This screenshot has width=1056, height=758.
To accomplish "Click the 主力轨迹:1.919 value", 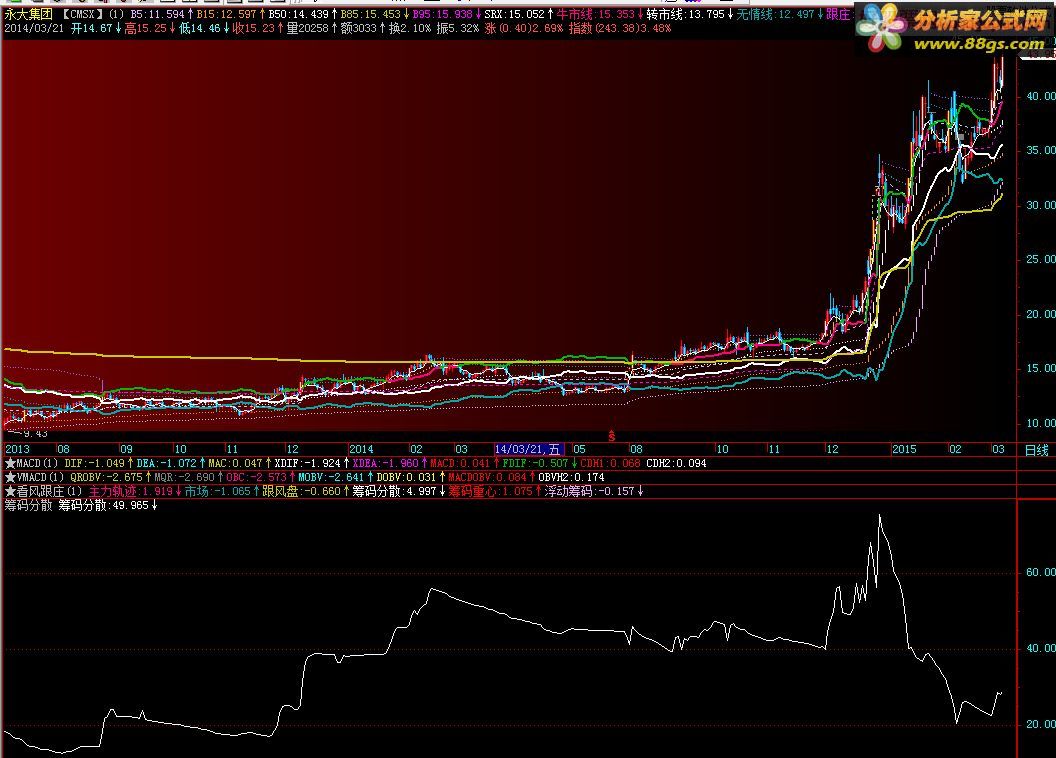I will pos(131,491).
